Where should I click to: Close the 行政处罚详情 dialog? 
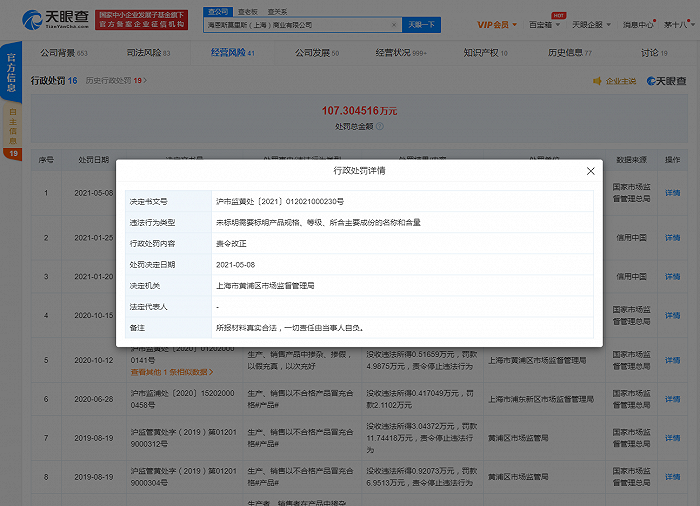click(590, 171)
